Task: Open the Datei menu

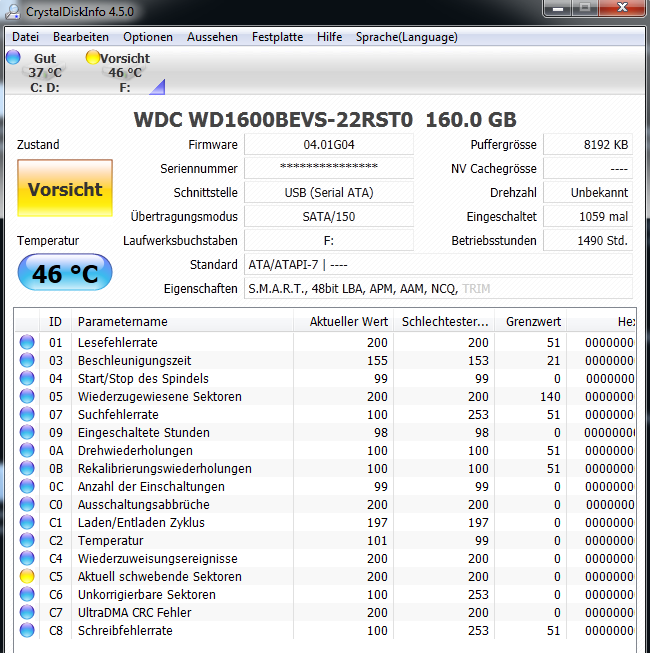Action: pyautogui.click(x=25, y=37)
